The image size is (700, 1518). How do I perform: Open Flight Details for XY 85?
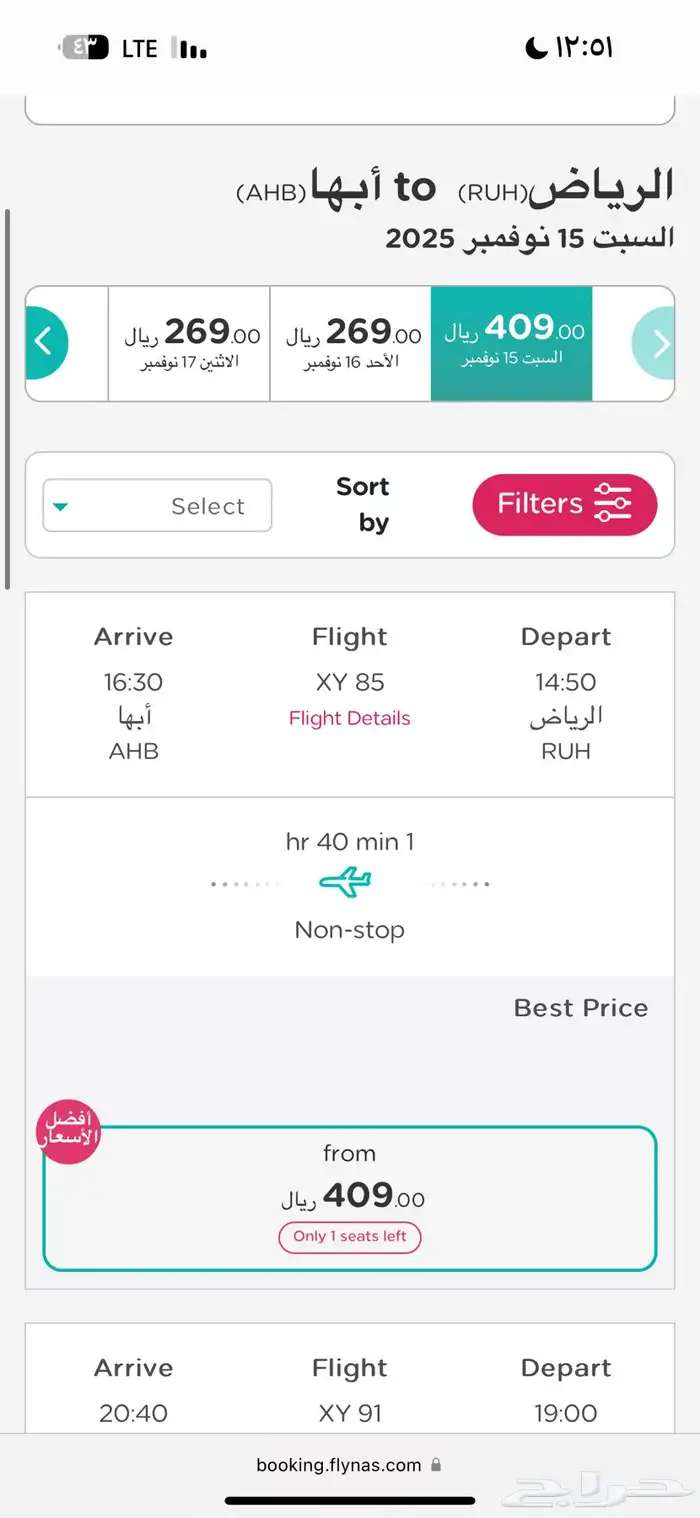pos(350,718)
